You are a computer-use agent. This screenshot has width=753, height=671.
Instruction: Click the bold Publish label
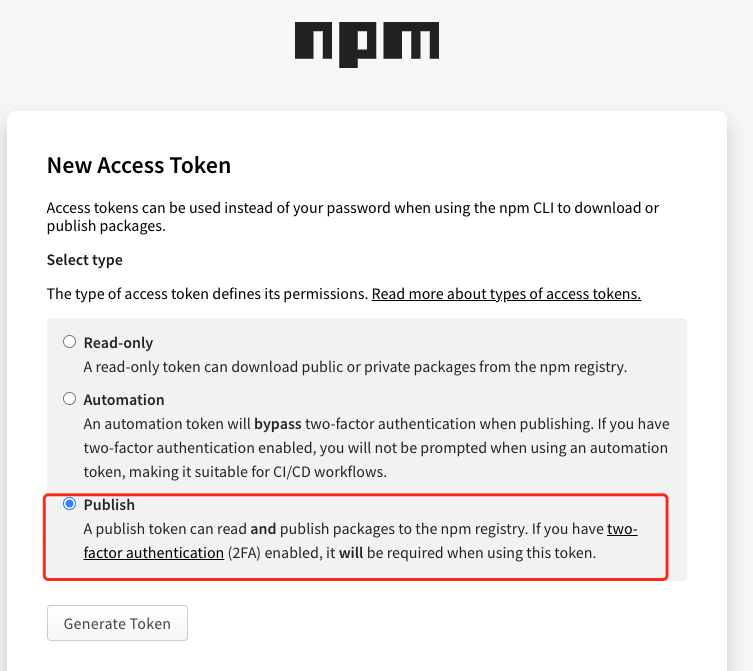click(x=109, y=505)
